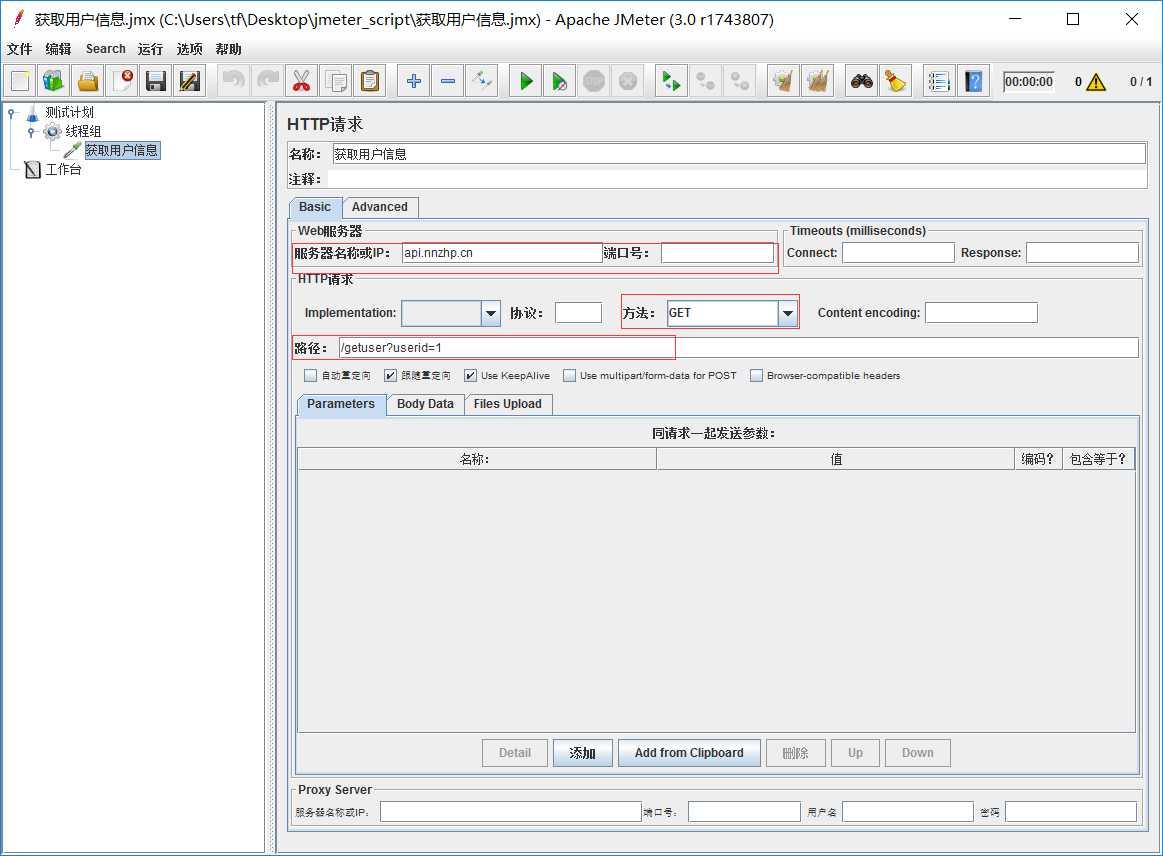This screenshot has width=1163, height=856.
Task: Select 线程组 label in the tree
Action: [x=82, y=131]
